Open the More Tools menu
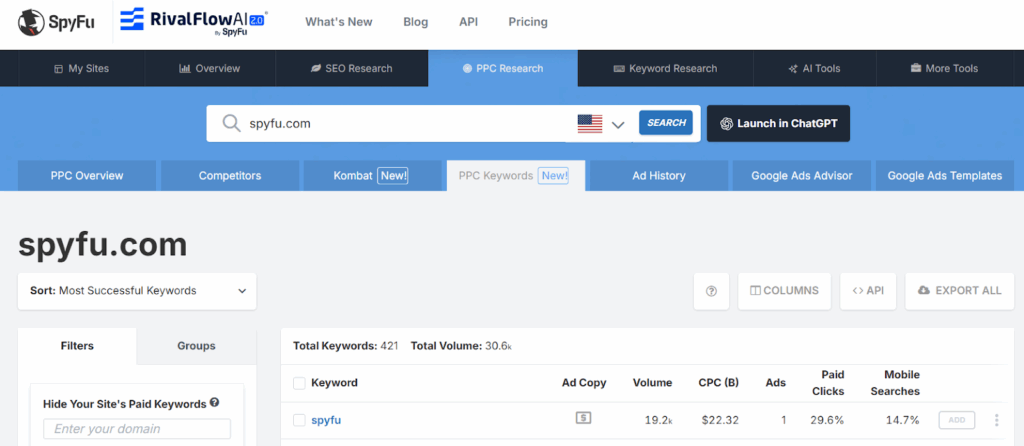 (944, 69)
